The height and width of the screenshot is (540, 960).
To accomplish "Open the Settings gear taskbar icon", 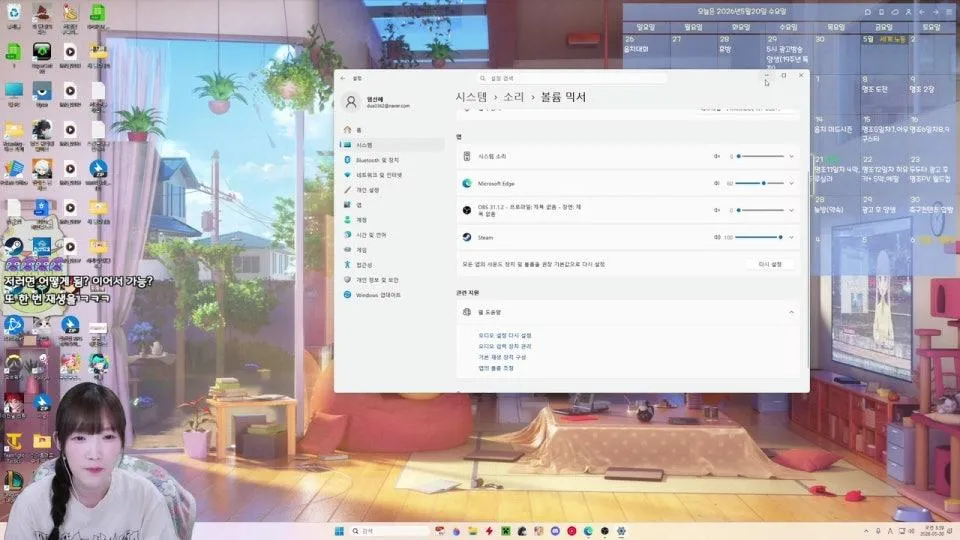I will click(621, 531).
